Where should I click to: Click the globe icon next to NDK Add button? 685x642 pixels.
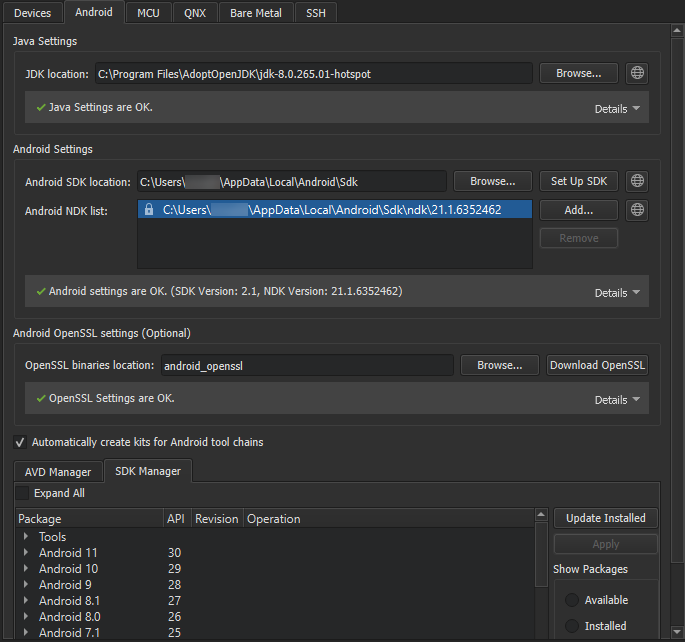[637, 210]
